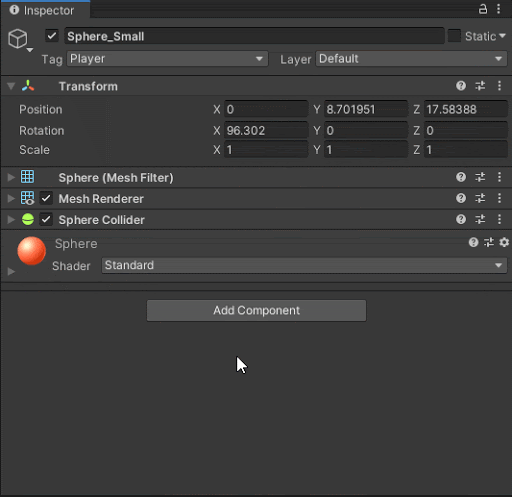
Task: Click the Add Component button
Action: (x=256, y=311)
